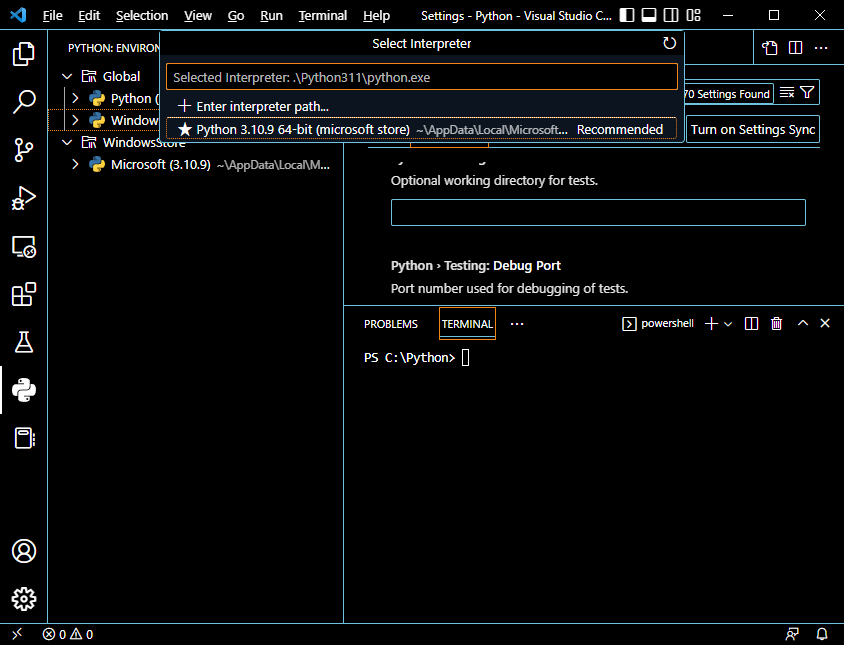Close the terminal panel with X

coord(825,323)
